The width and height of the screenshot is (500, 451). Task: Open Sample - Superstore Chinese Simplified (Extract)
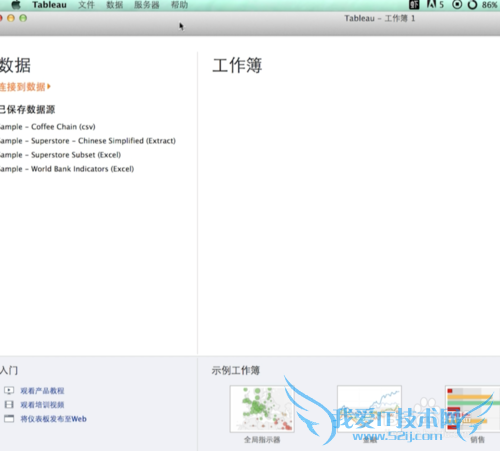tap(88, 141)
